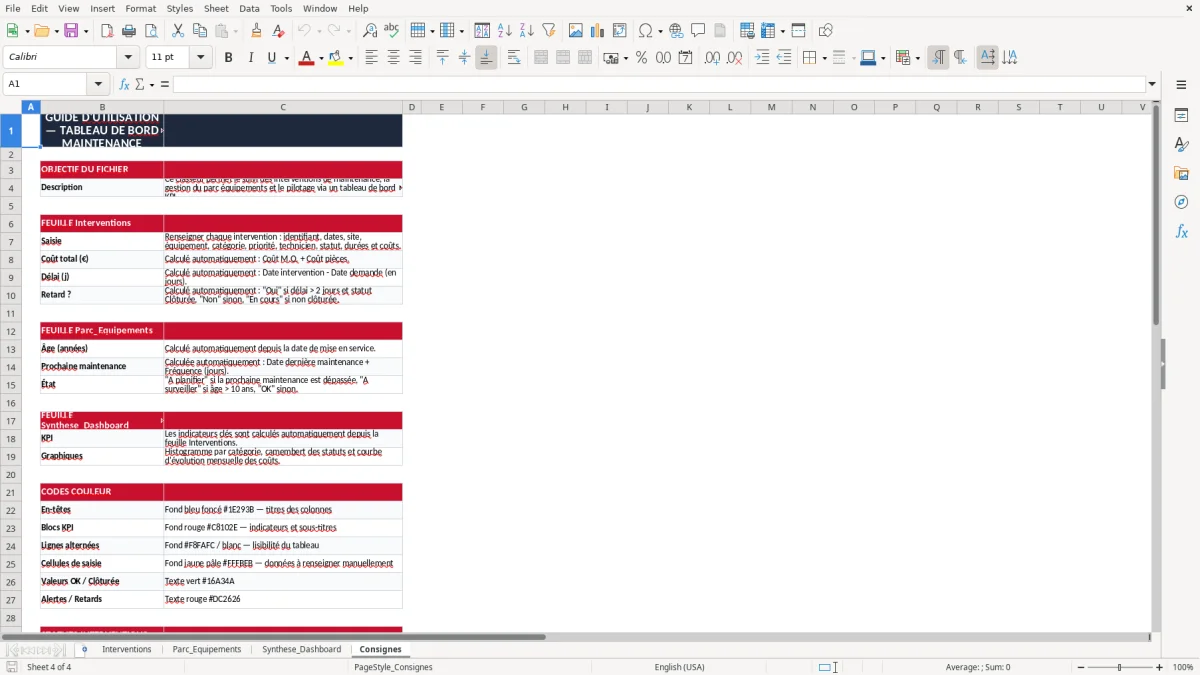Adjust the status bar zoom slider
The image size is (1200, 675).
(x=1120, y=667)
